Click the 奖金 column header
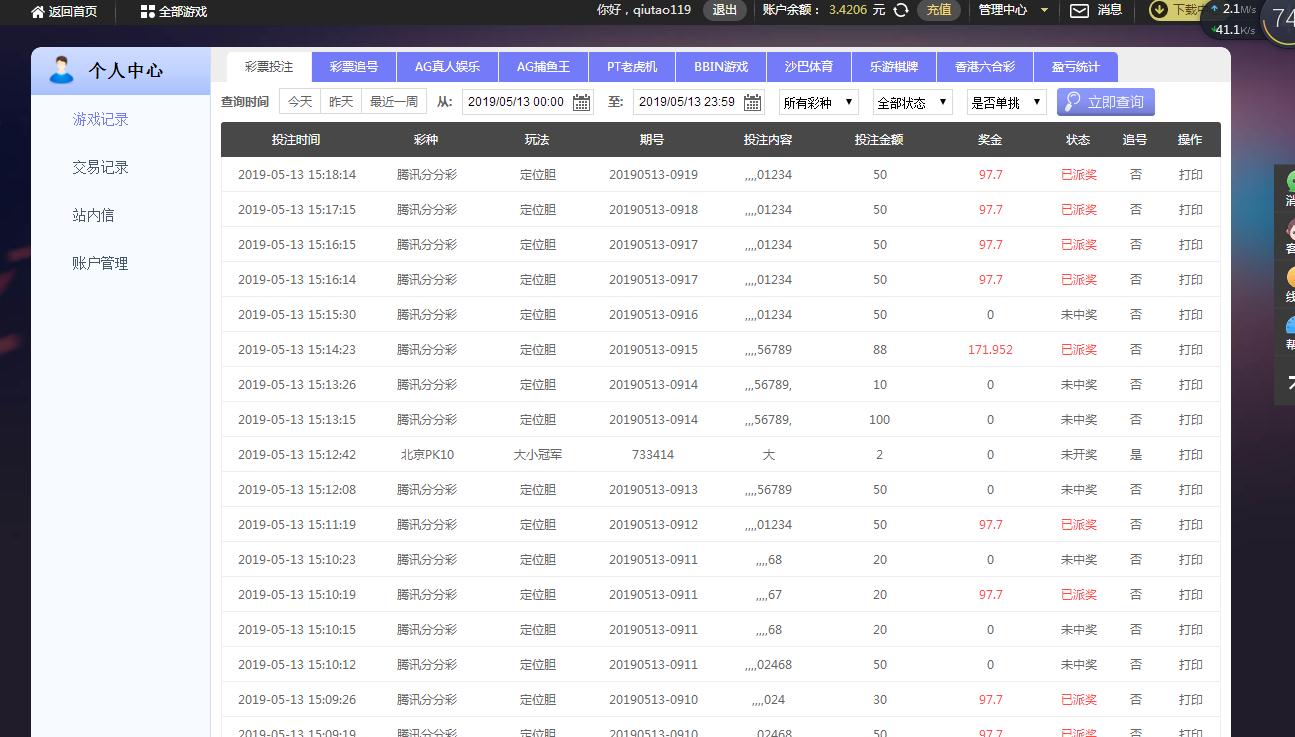The image size is (1295, 737). coord(990,140)
